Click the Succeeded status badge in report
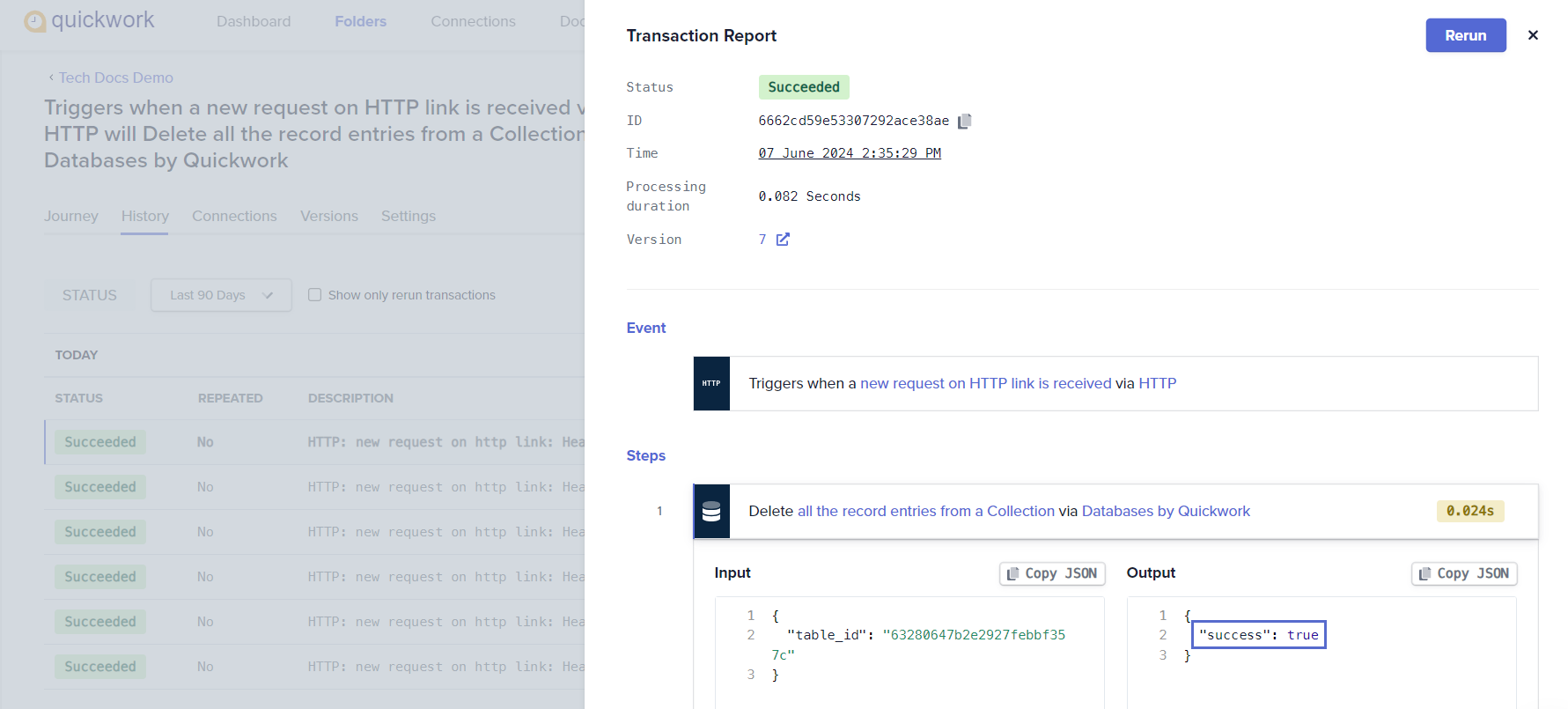Image resolution: width=1568 pixels, height=709 pixels. pos(804,87)
